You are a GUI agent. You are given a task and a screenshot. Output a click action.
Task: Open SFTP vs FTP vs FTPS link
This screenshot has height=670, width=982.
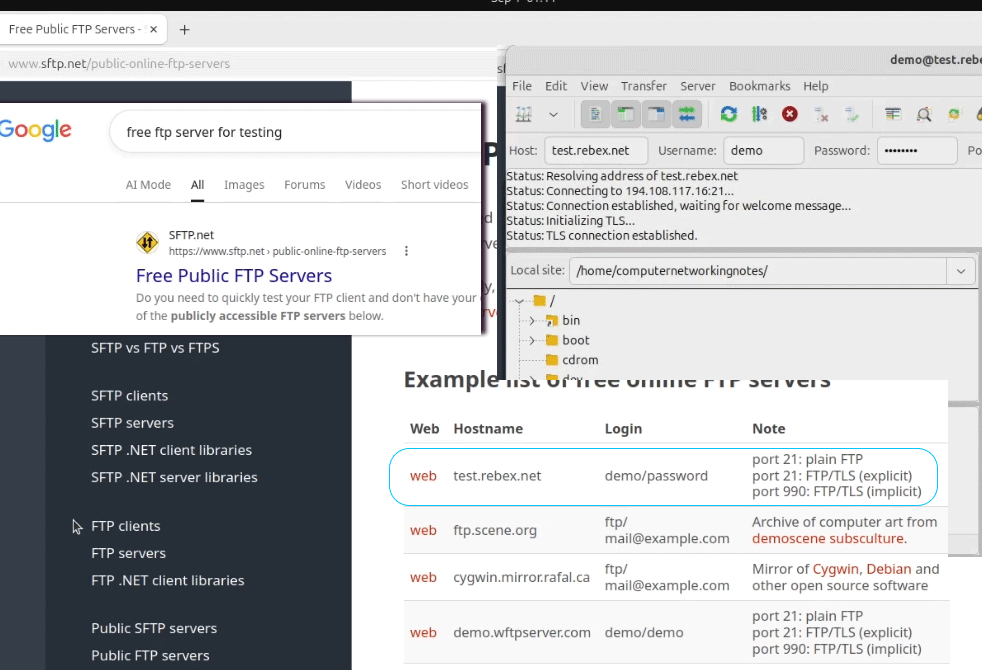tap(155, 348)
